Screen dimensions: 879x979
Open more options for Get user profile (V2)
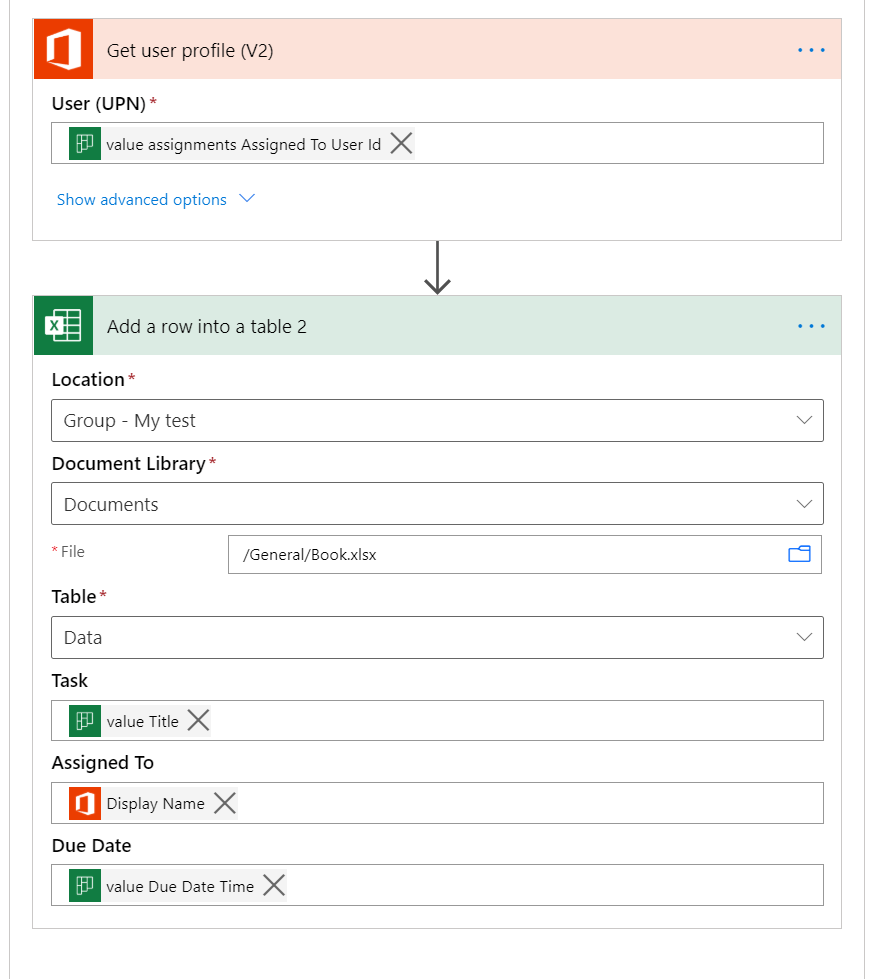pos(811,50)
